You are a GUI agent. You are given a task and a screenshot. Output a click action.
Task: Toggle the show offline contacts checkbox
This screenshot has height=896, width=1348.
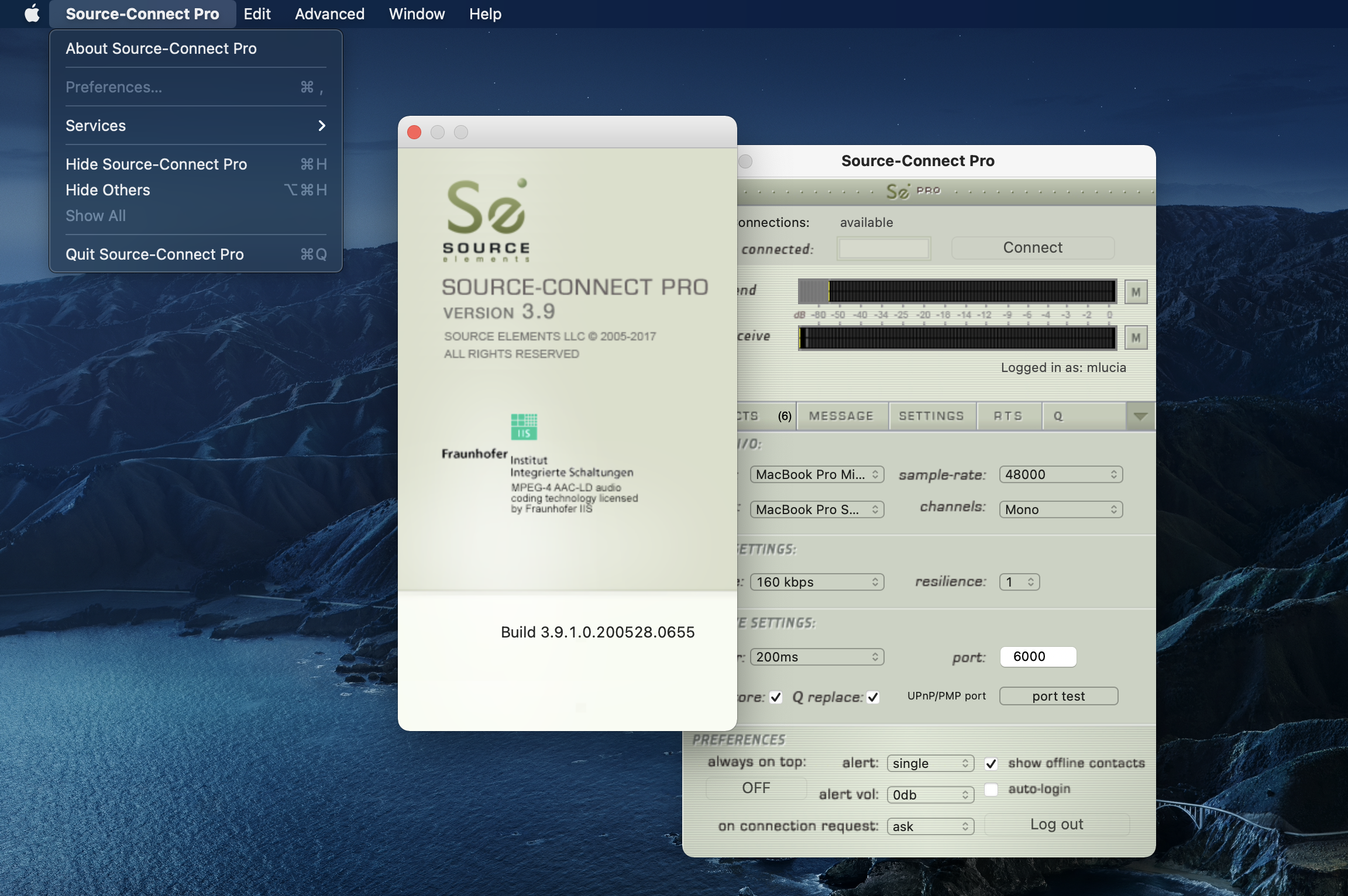pos(991,763)
